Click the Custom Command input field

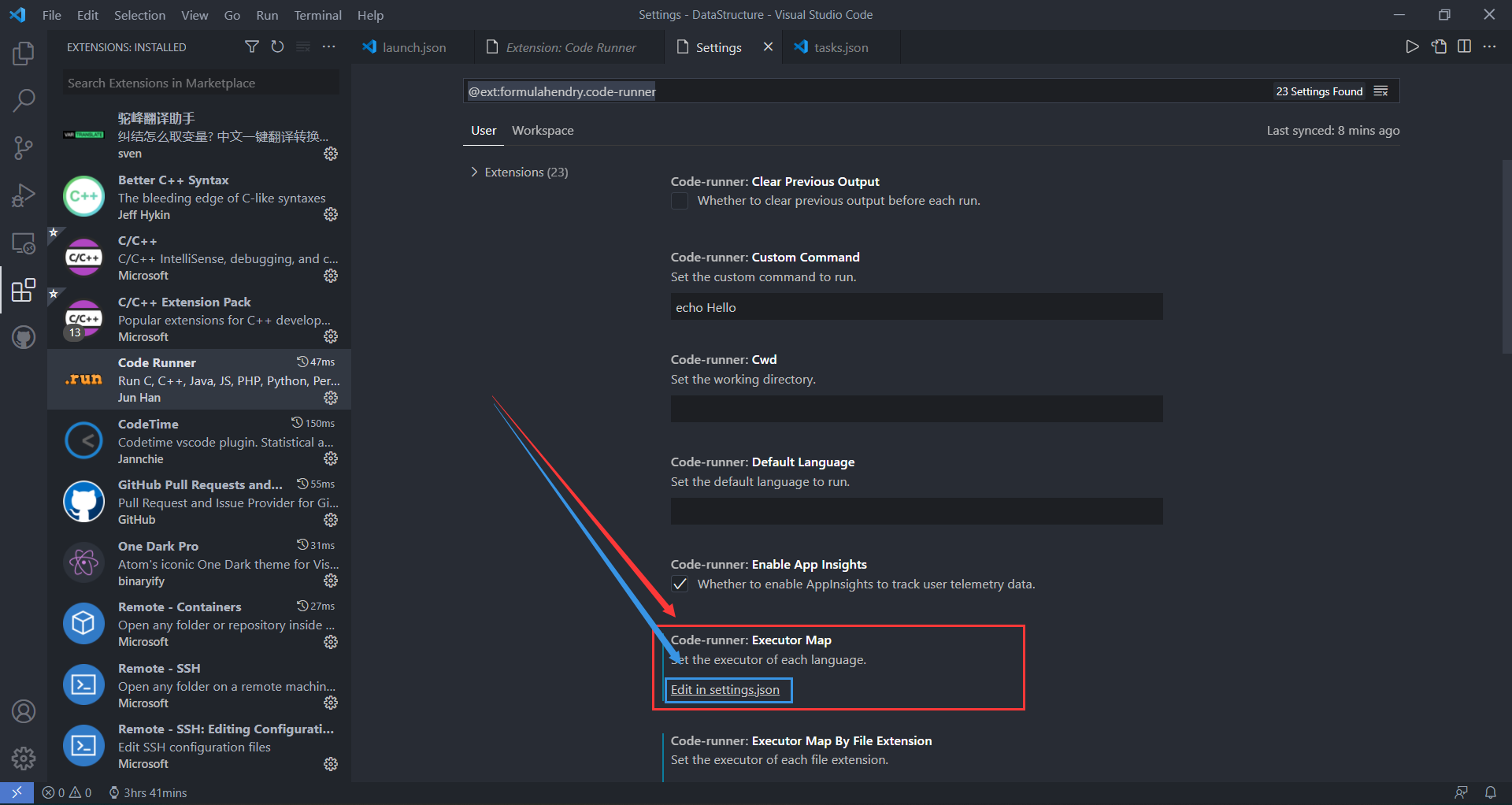[917, 307]
